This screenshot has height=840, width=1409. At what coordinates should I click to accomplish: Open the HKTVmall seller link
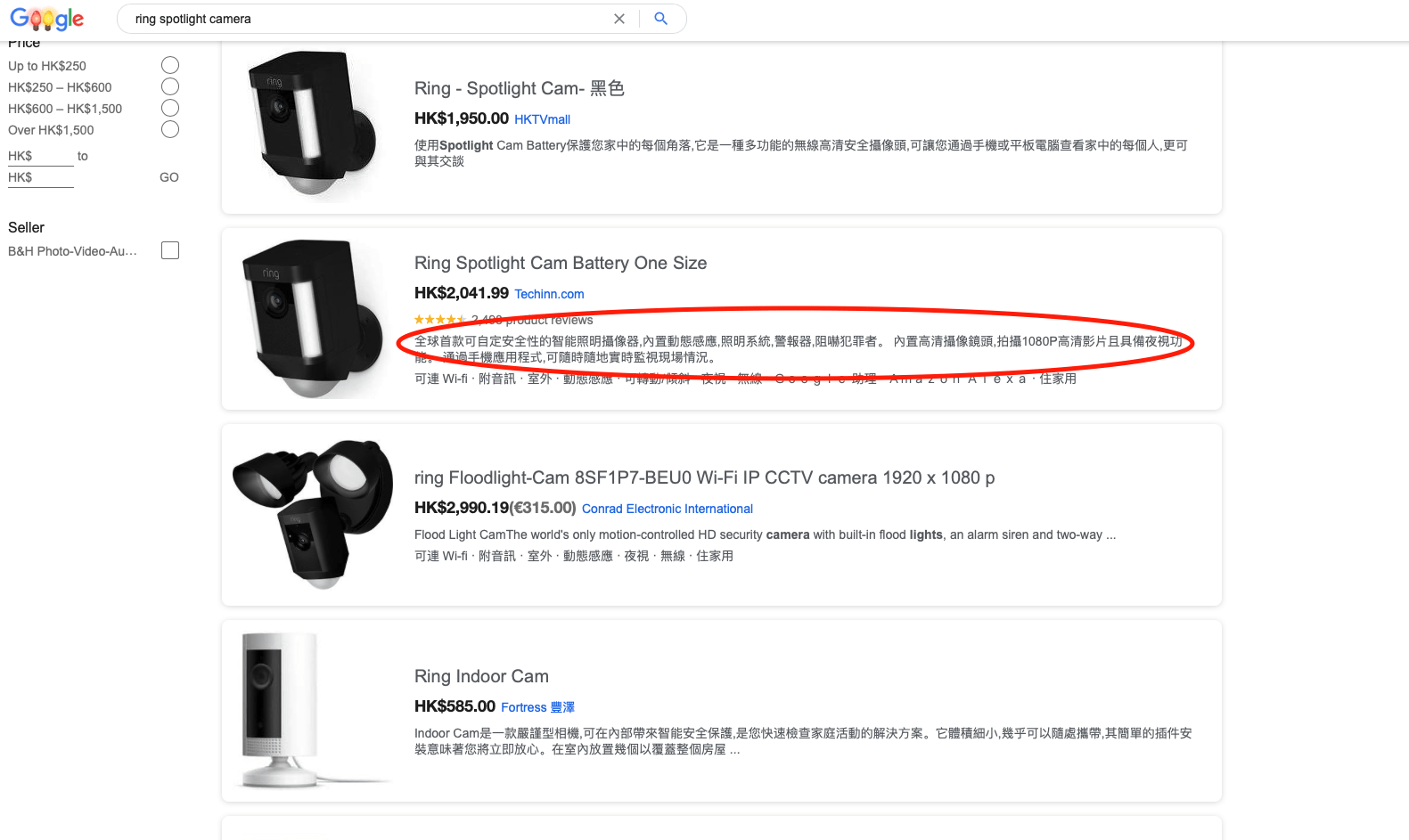[542, 119]
